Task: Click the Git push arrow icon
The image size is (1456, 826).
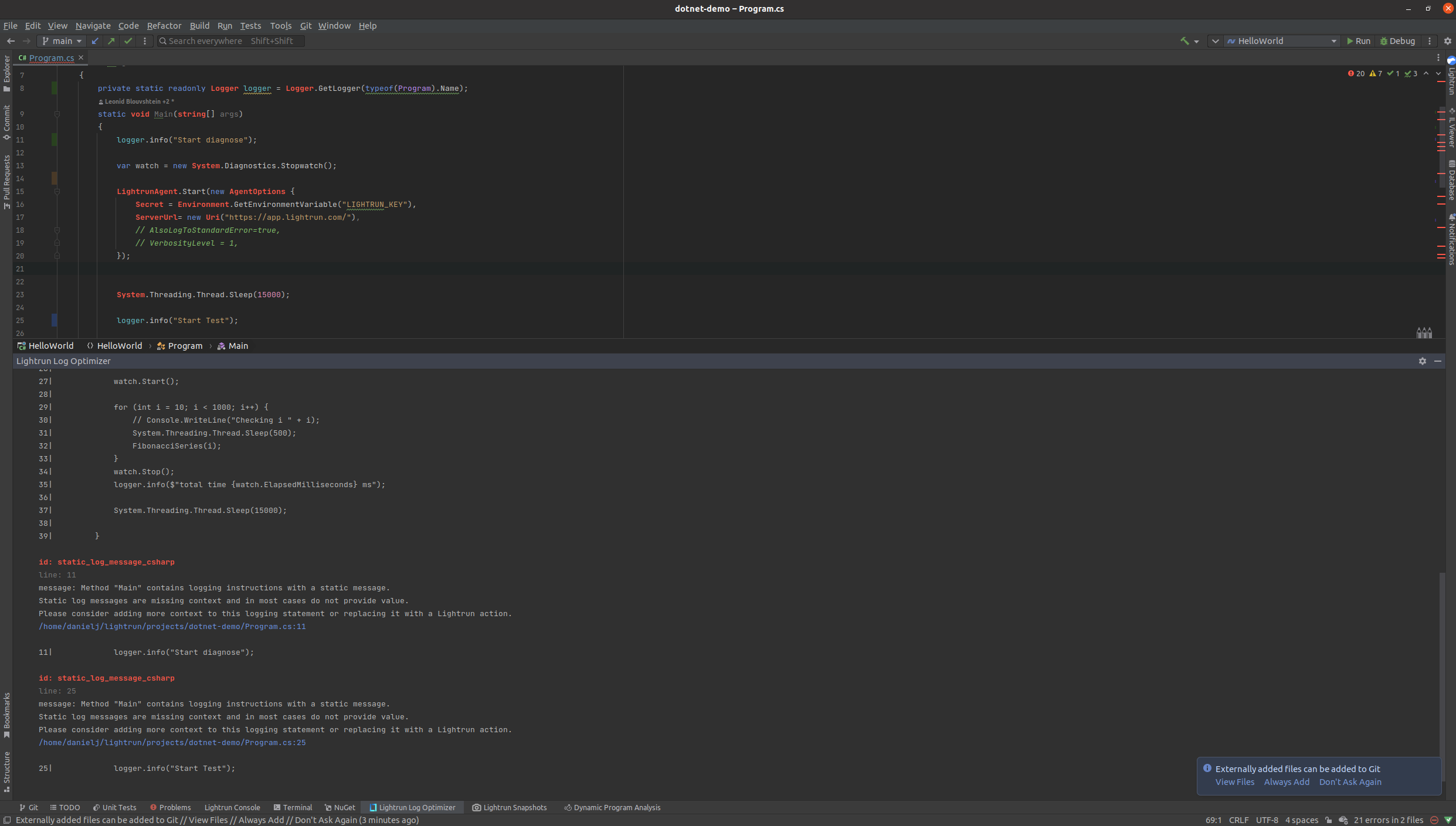Action: point(111,41)
